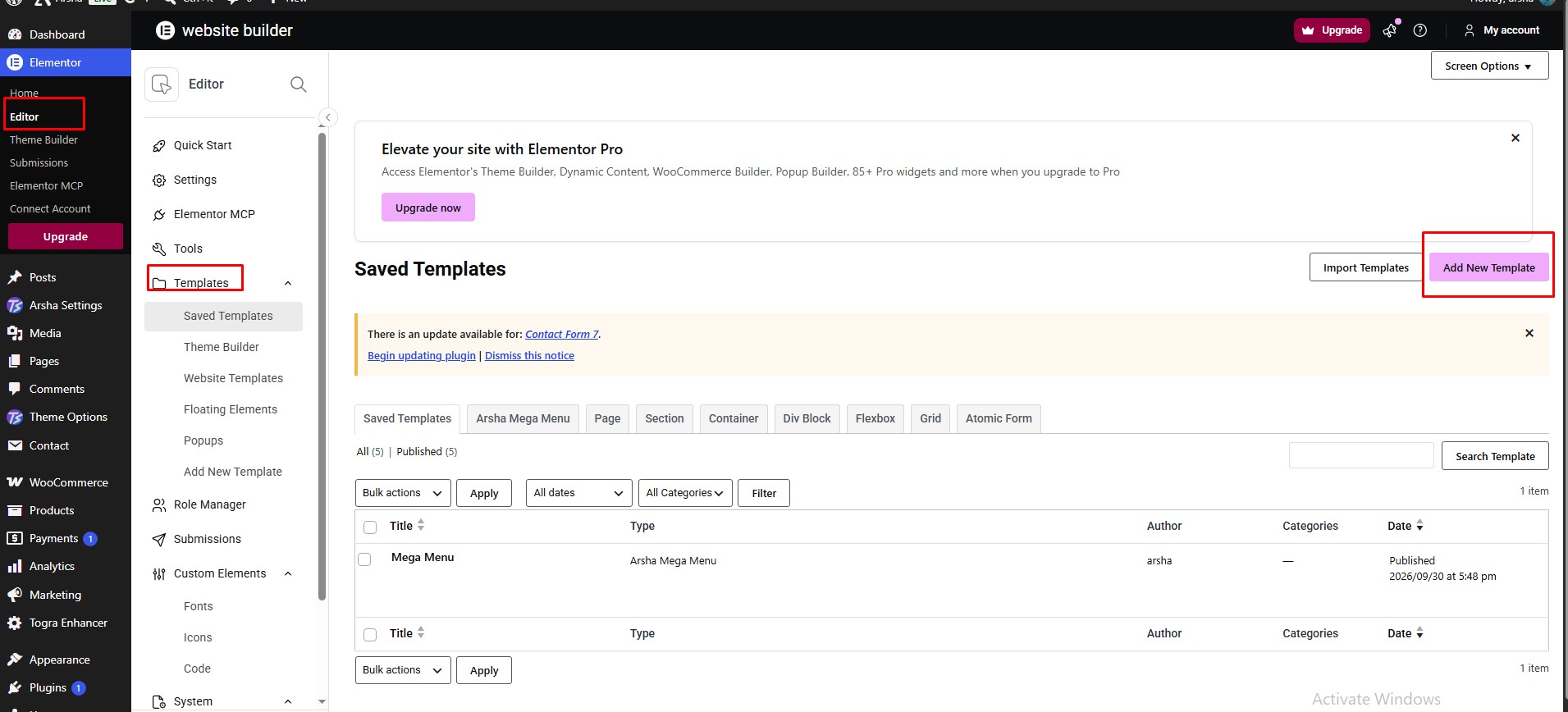Switch to the Section tab
1568x712 pixels.
(x=665, y=419)
